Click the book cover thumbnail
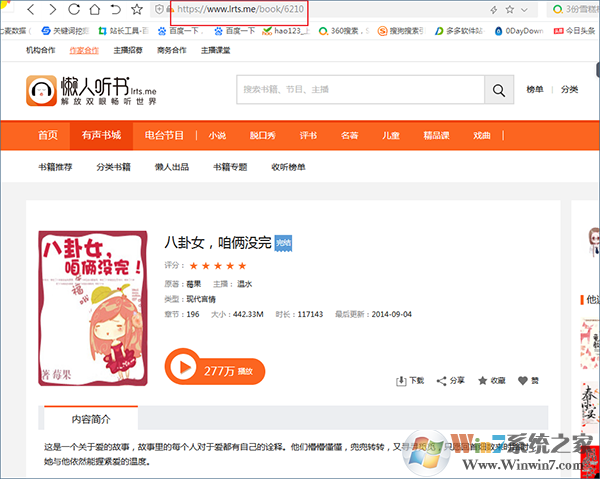Image resolution: width=600 pixels, height=479 pixels. tap(93, 309)
